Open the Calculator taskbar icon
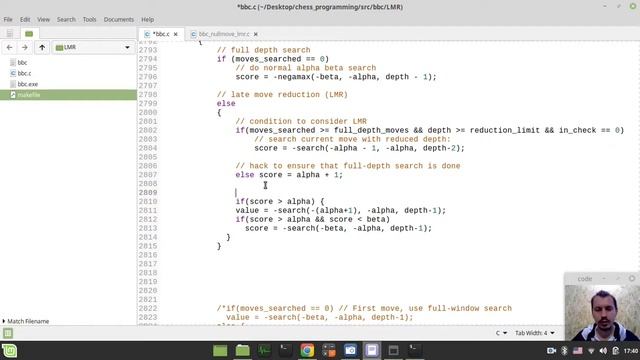 pyautogui.click(x=329, y=351)
